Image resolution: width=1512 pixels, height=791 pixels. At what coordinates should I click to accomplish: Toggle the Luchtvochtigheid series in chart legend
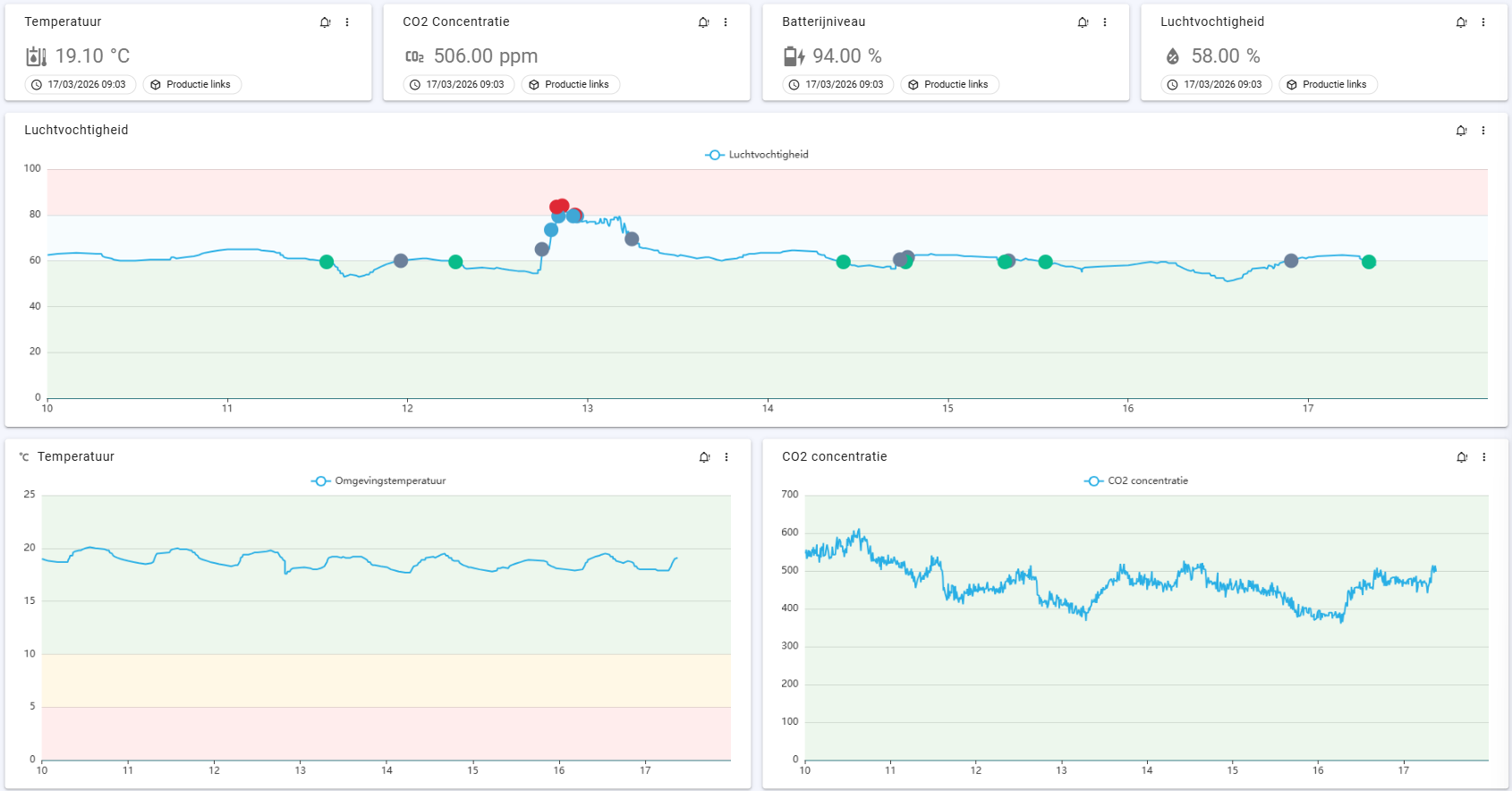757,155
